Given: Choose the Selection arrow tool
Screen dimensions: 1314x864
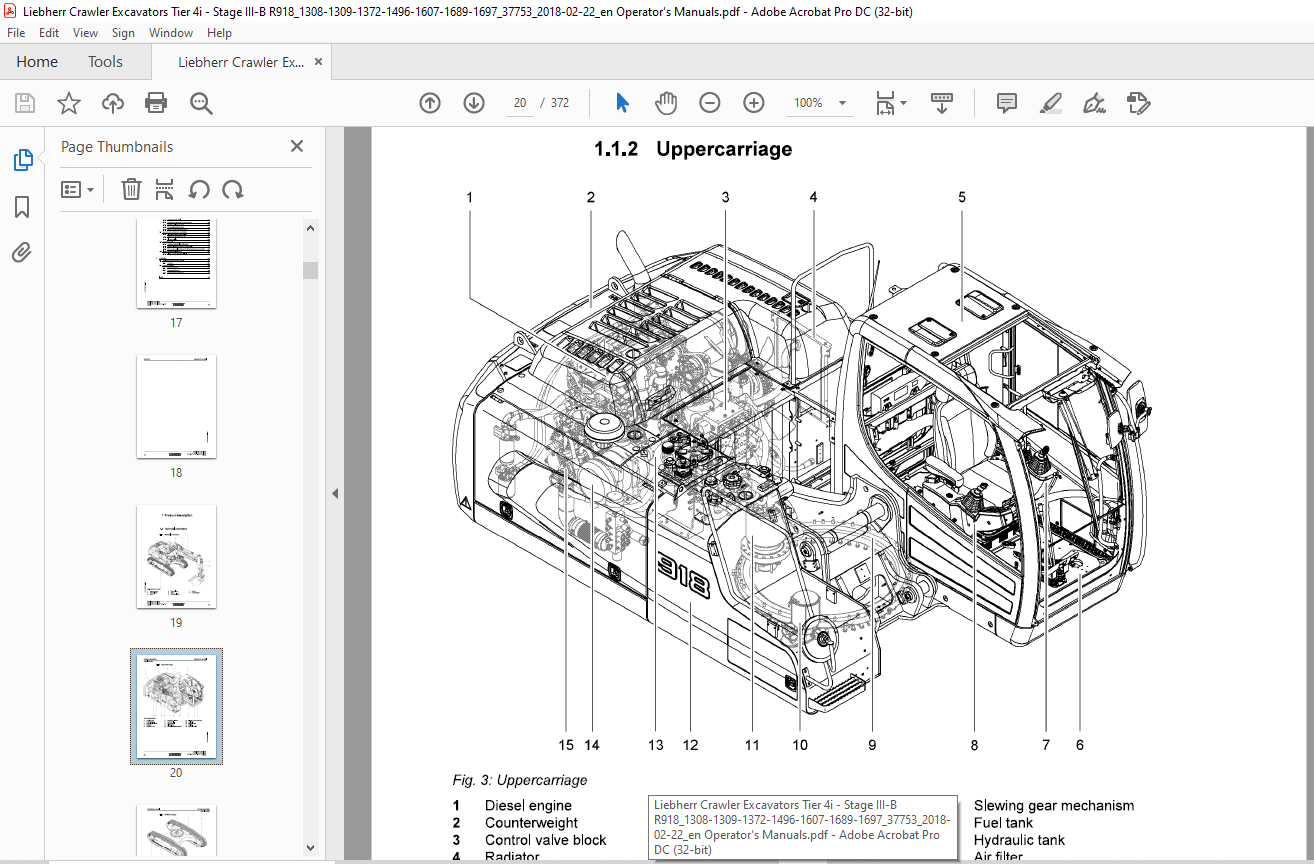Looking at the screenshot, I should [622, 103].
